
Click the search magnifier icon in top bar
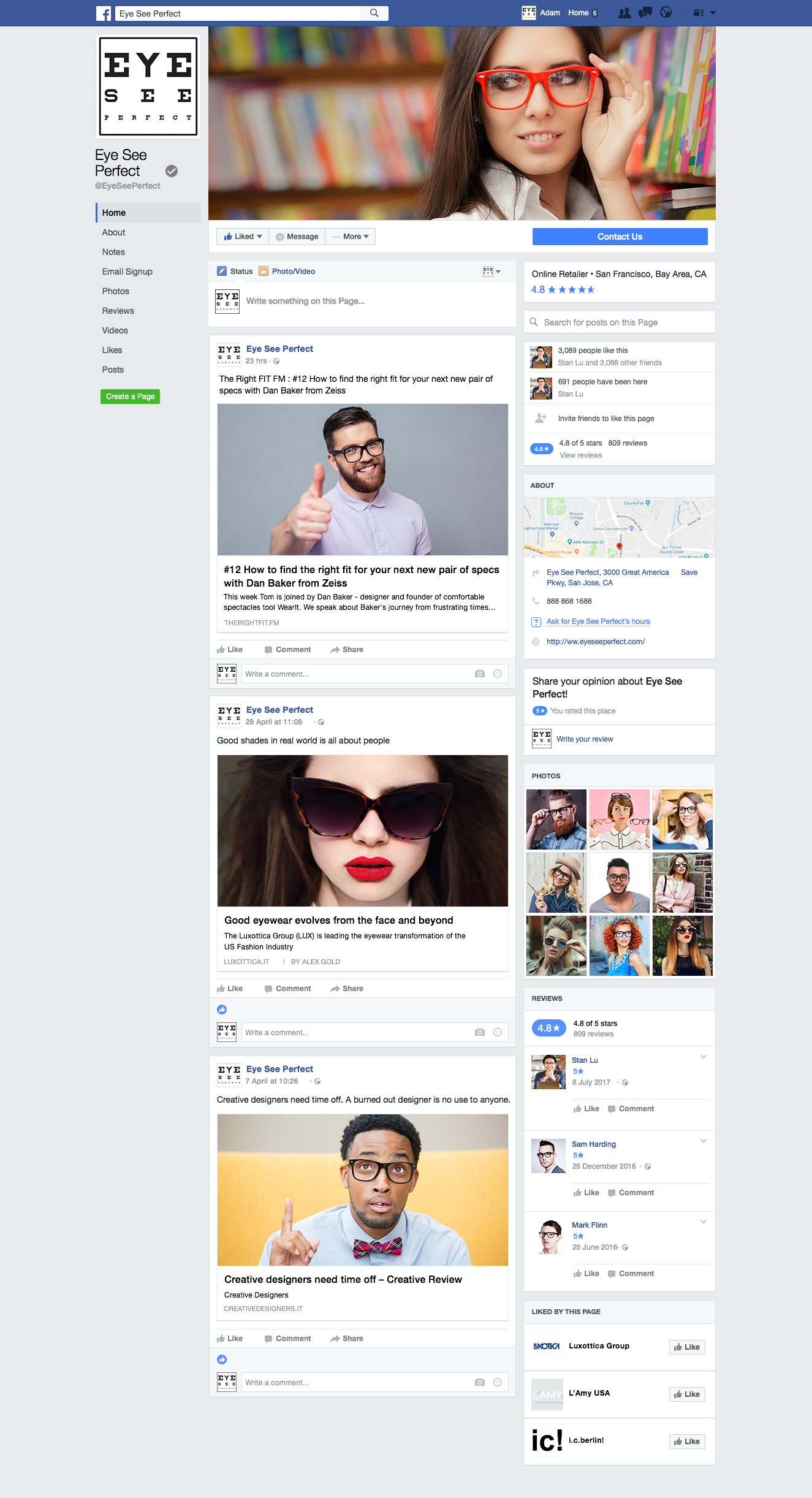[x=374, y=13]
